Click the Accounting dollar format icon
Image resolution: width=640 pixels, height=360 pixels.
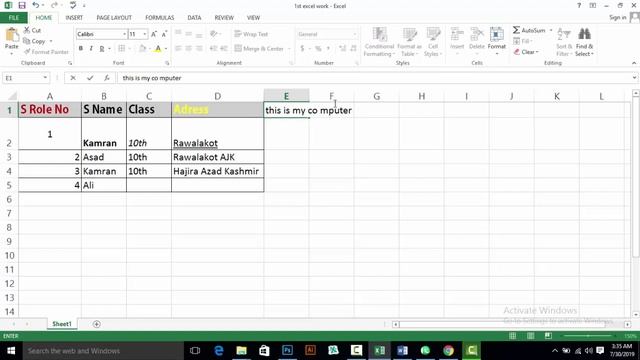pyautogui.click(x=302, y=49)
